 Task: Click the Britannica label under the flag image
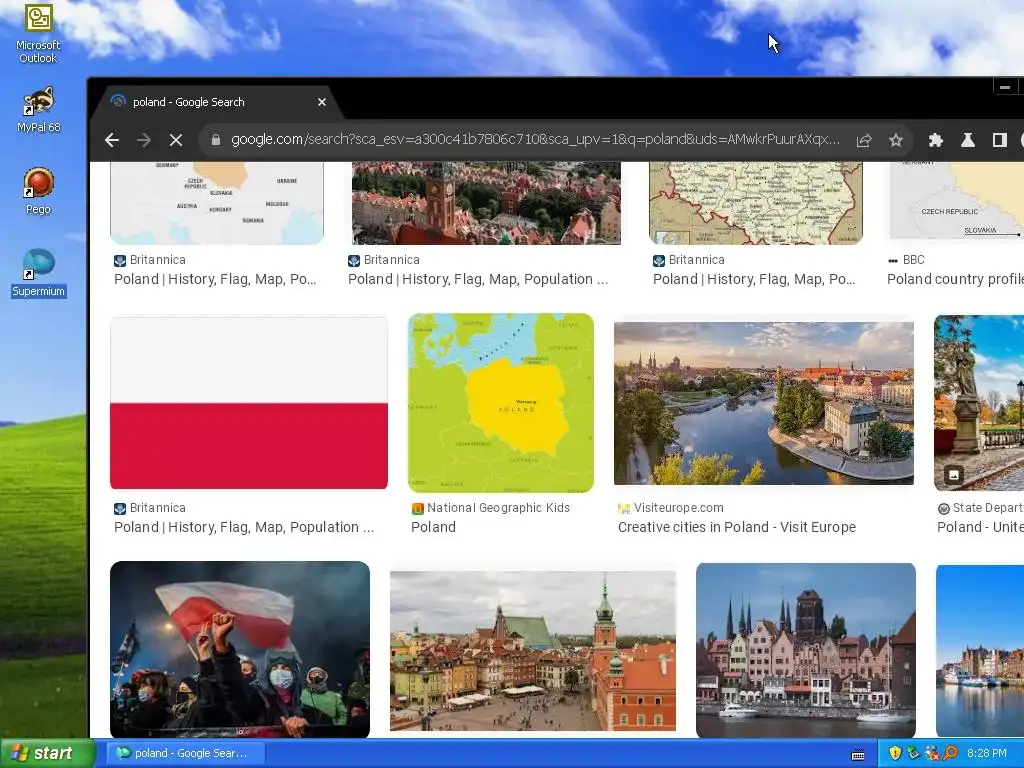pos(157,507)
